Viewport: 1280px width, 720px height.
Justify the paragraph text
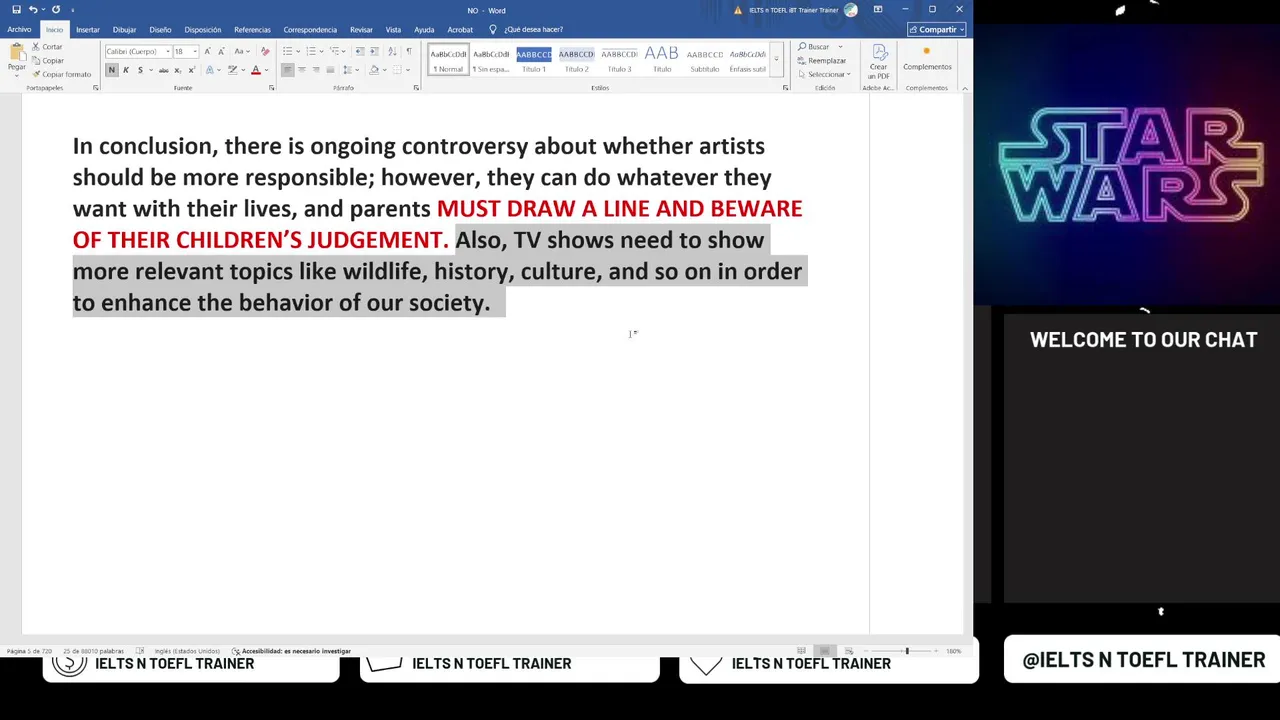tap(330, 70)
